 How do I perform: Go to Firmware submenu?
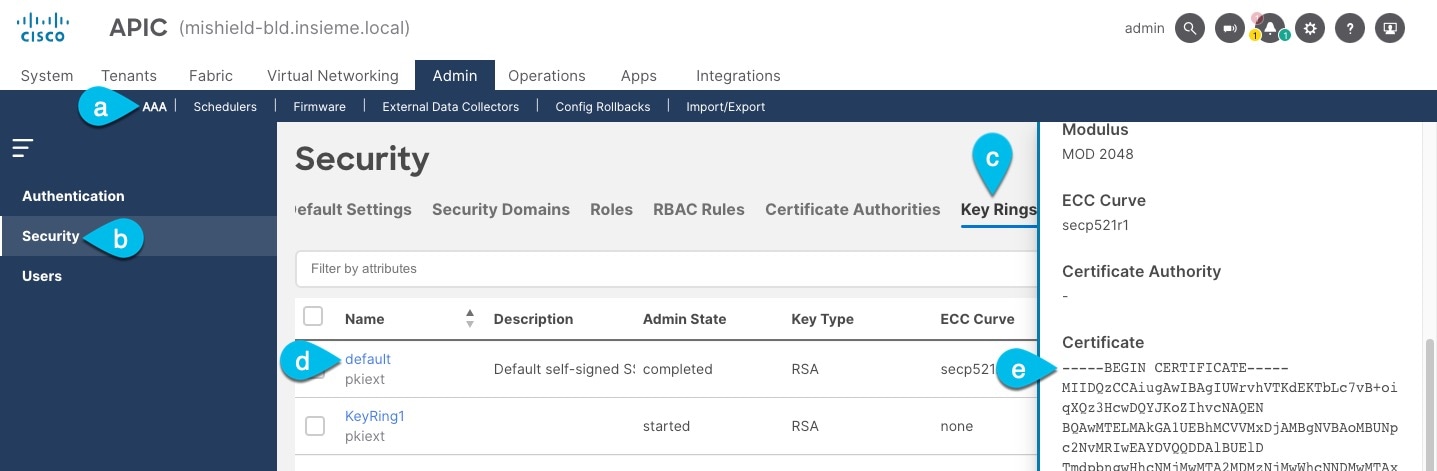point(319,106)
